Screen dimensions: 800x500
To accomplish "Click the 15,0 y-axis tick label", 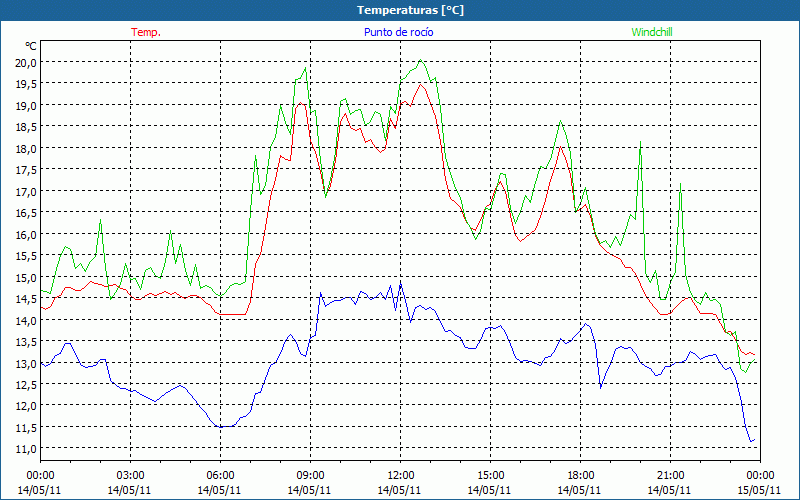I will 25,277.
